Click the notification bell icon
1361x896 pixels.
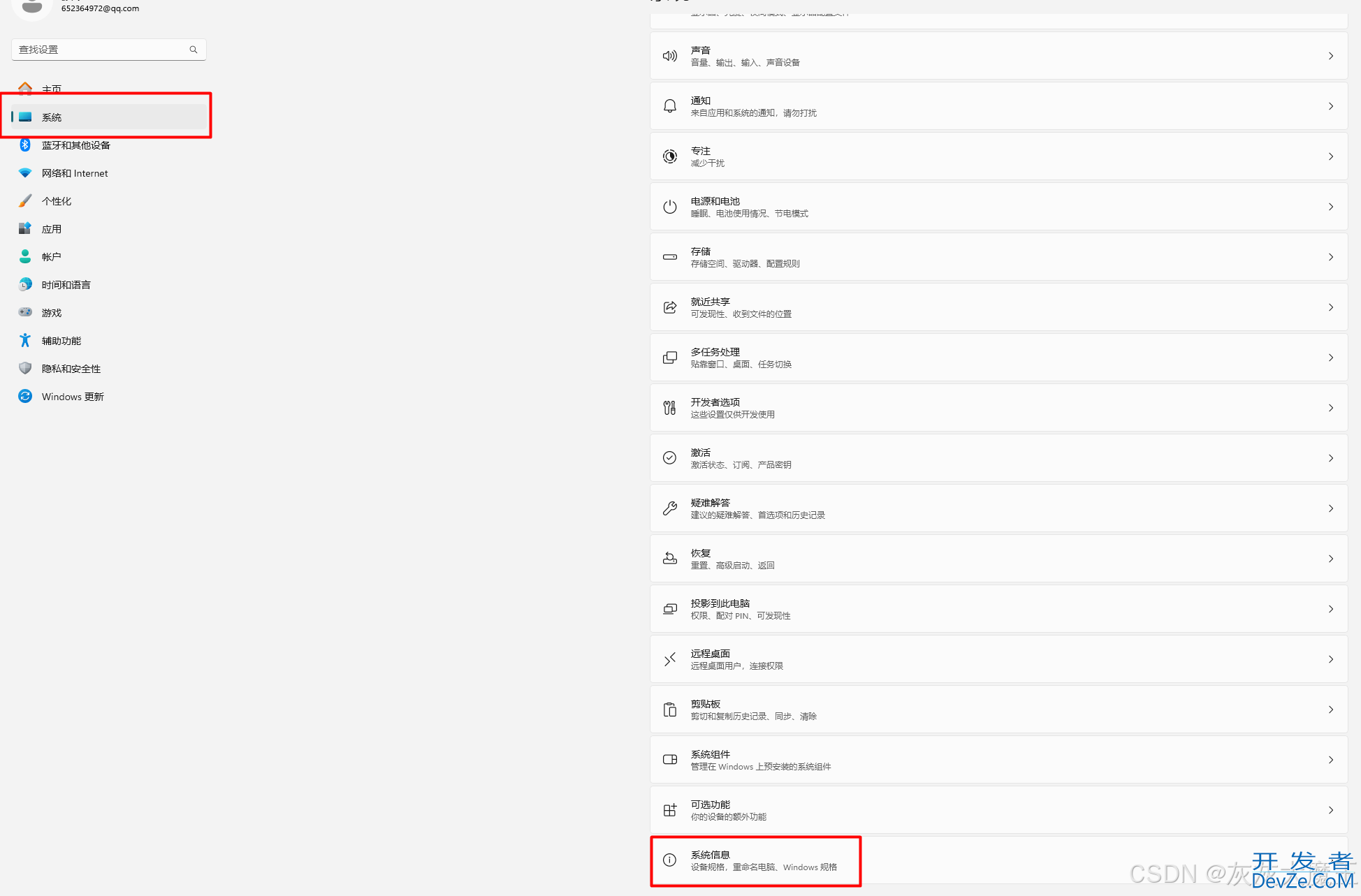point(669,106)
